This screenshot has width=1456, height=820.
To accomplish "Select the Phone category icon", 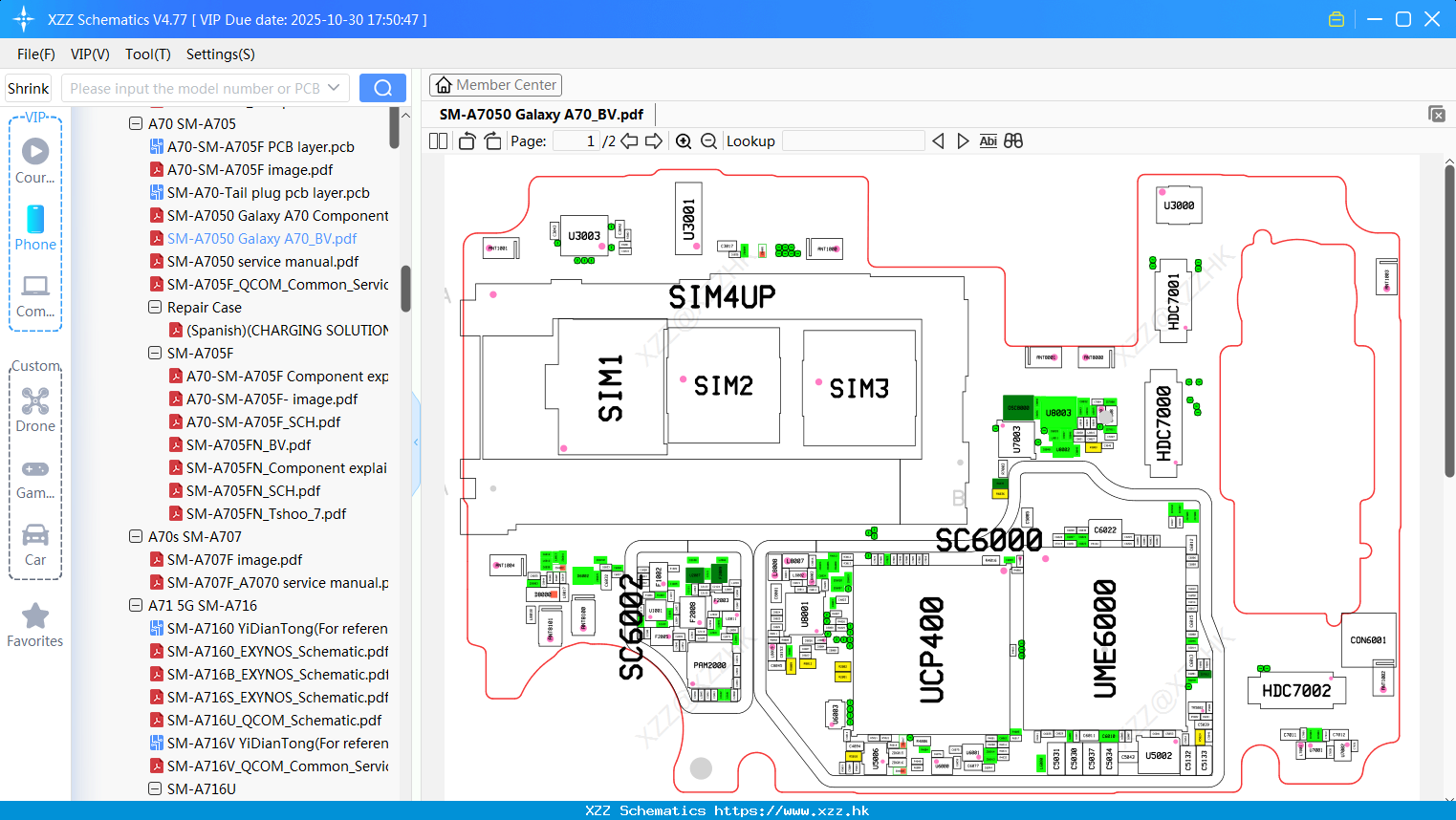I will pos(35,219).
